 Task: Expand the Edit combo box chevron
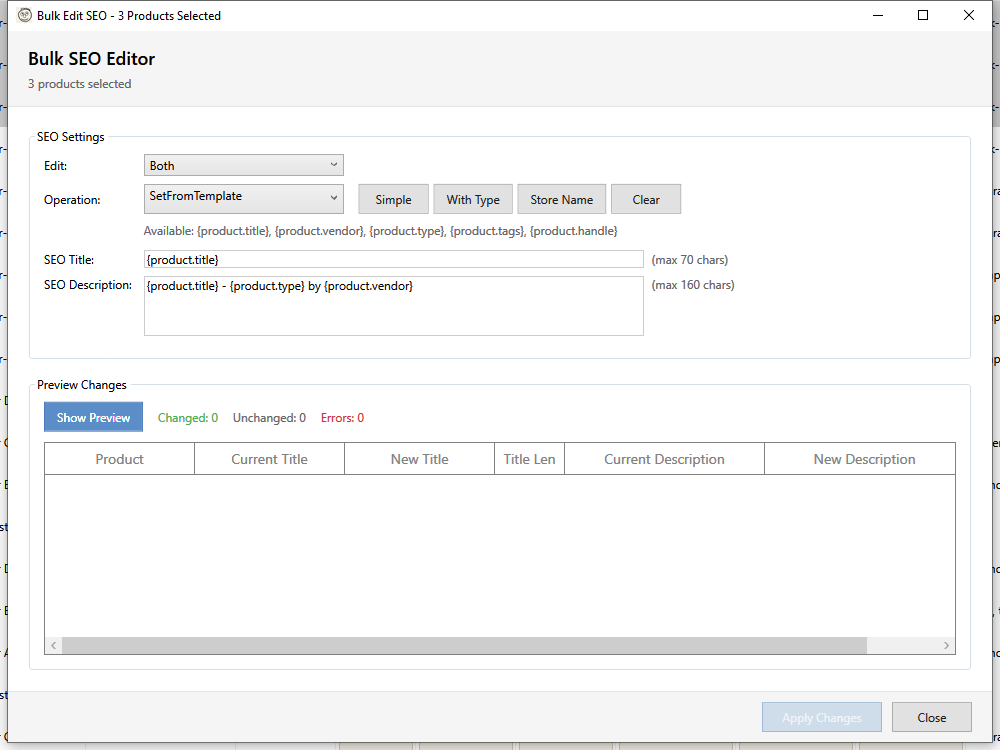tap(334, 164)
